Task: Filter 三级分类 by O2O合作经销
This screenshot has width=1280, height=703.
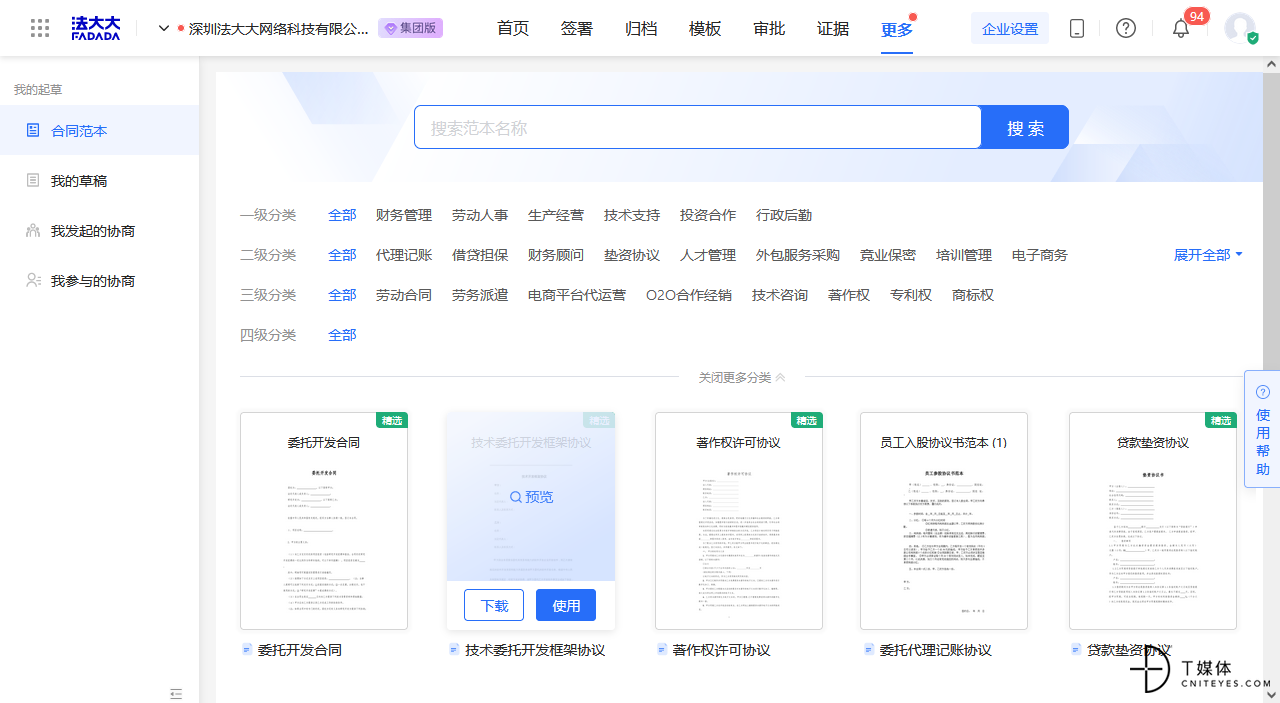Action: 689,295
